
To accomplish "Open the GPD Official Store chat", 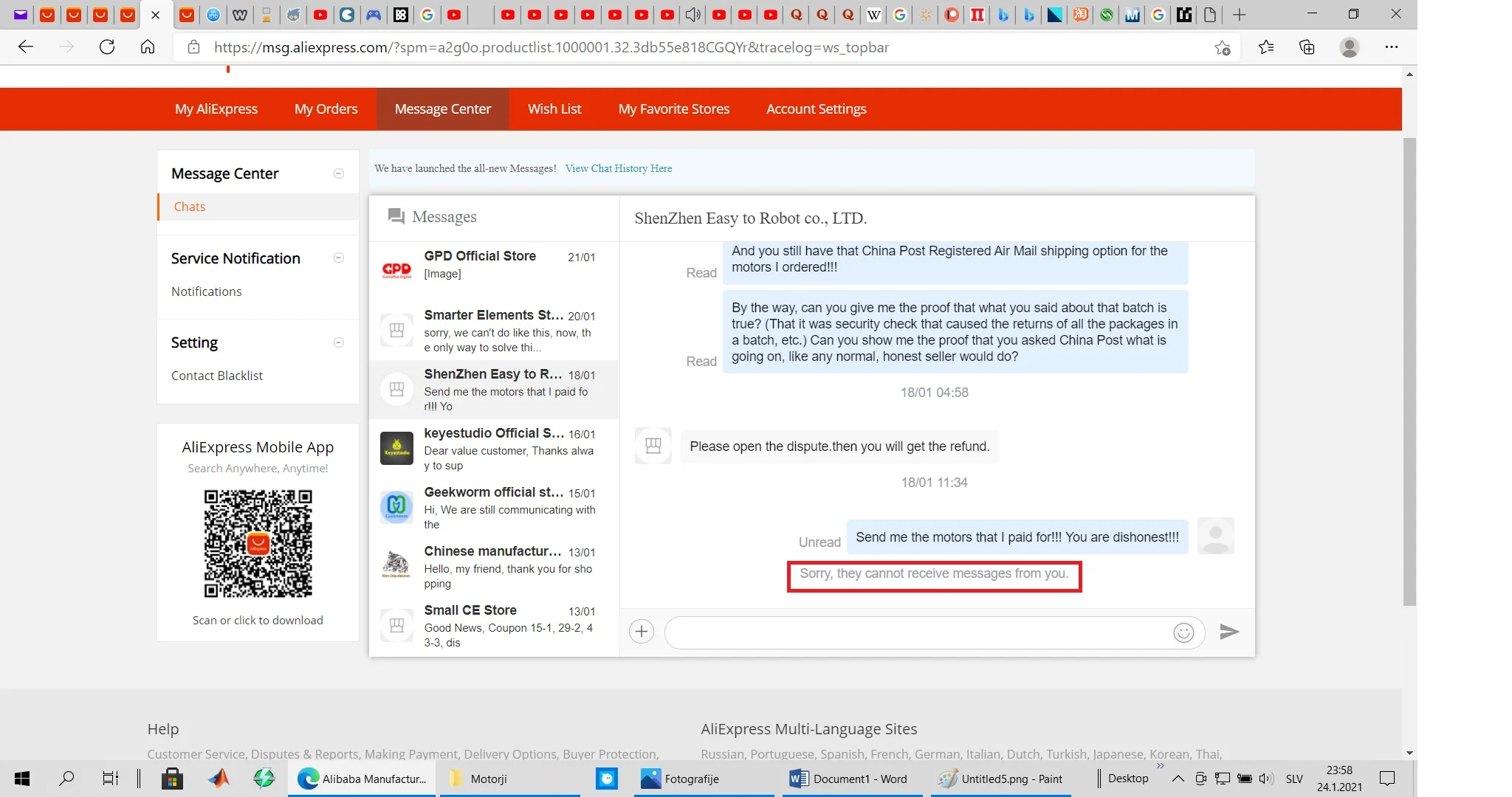I will point(493,265).
